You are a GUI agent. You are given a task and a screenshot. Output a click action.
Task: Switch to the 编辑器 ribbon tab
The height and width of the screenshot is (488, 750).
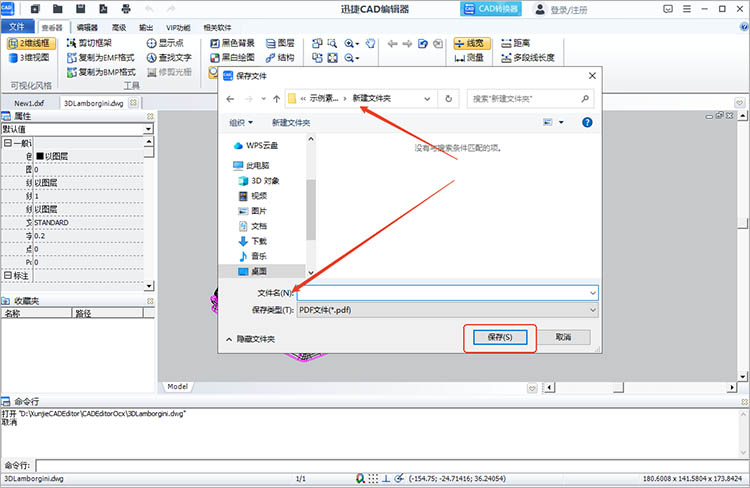[x=87, y=28]
